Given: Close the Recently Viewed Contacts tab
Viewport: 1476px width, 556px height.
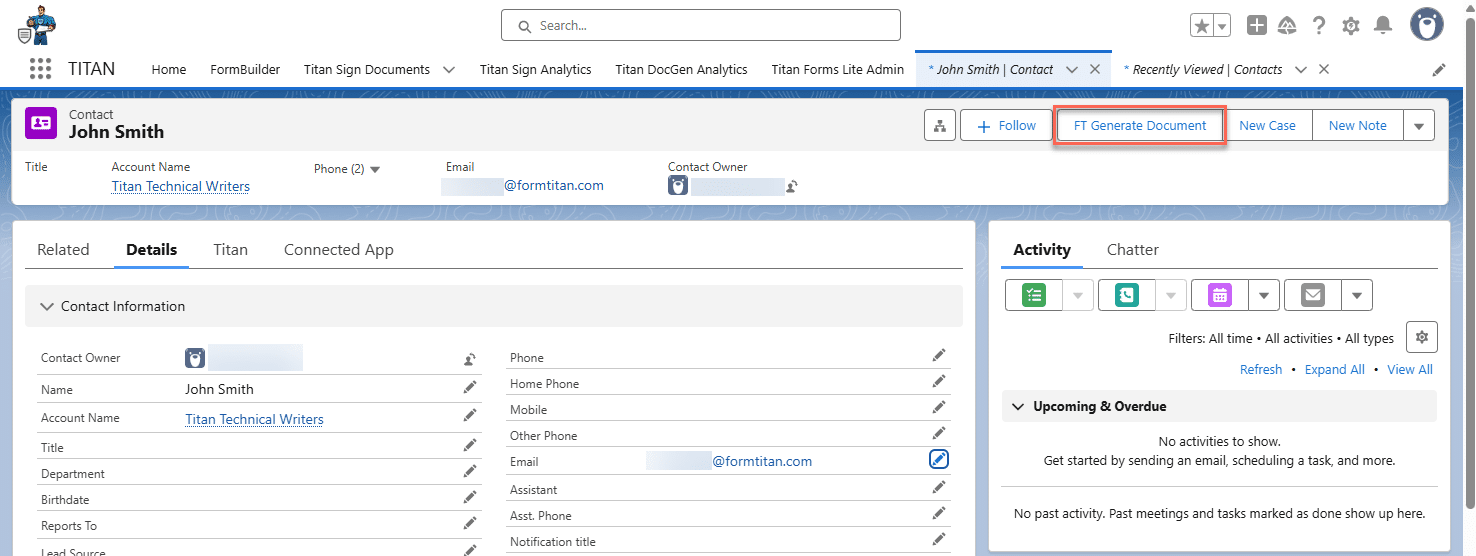Looking at the screenshot, I should [1324, 70].
